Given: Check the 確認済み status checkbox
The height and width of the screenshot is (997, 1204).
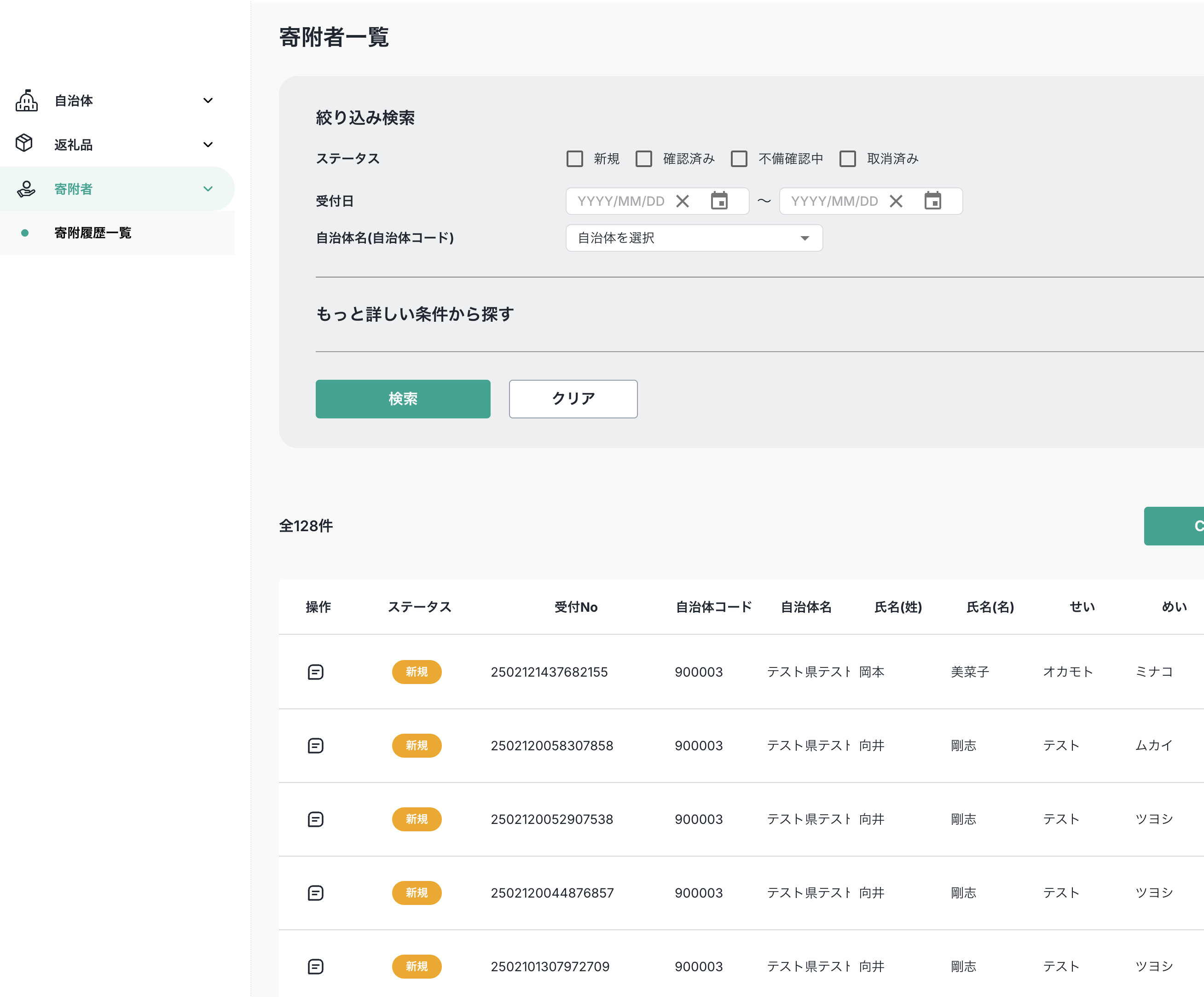Looking at the screenshot, I should pyautogui.click(x=644, y=159).
